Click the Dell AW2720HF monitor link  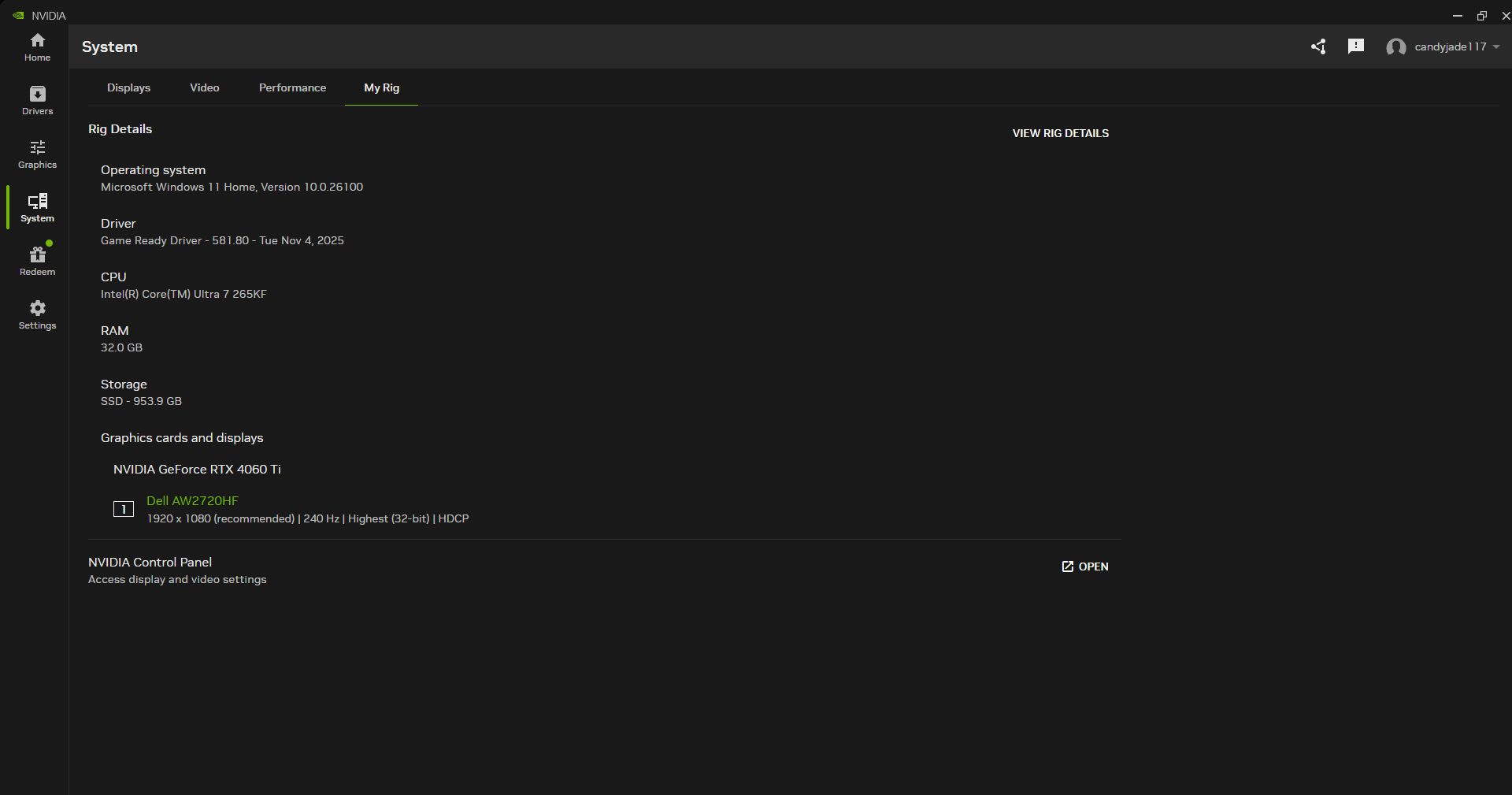(x=192, y=500)
